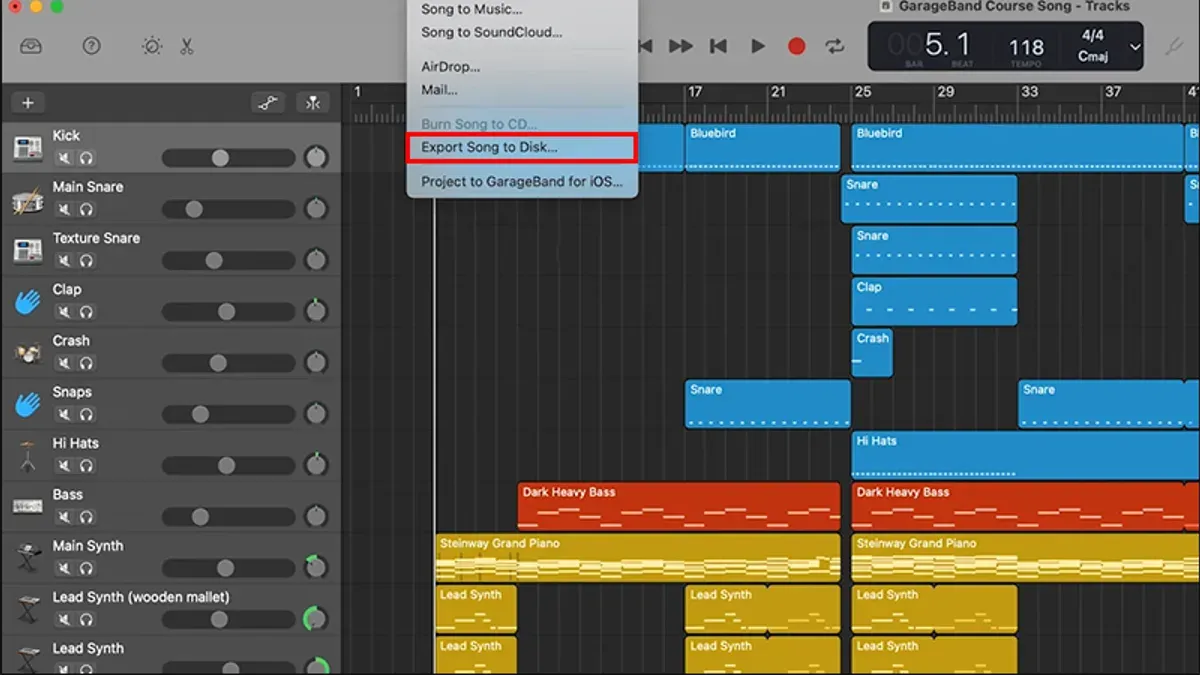Mute the Kick track
The width and height of the screenshot is (1200, 675).
click(x=64, y=158)
